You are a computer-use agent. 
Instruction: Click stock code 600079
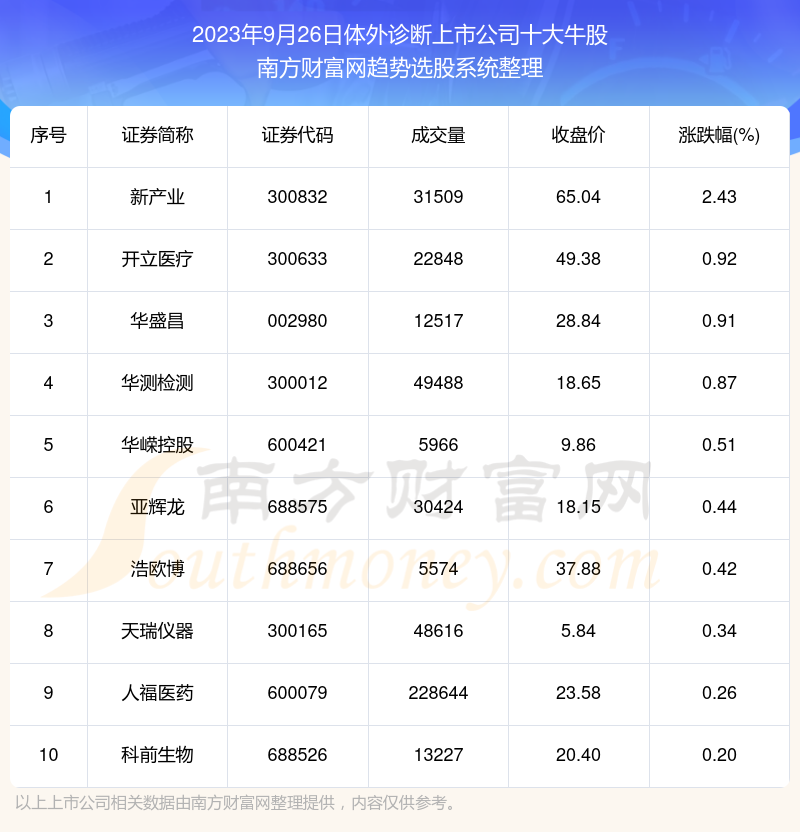[297, 693]
